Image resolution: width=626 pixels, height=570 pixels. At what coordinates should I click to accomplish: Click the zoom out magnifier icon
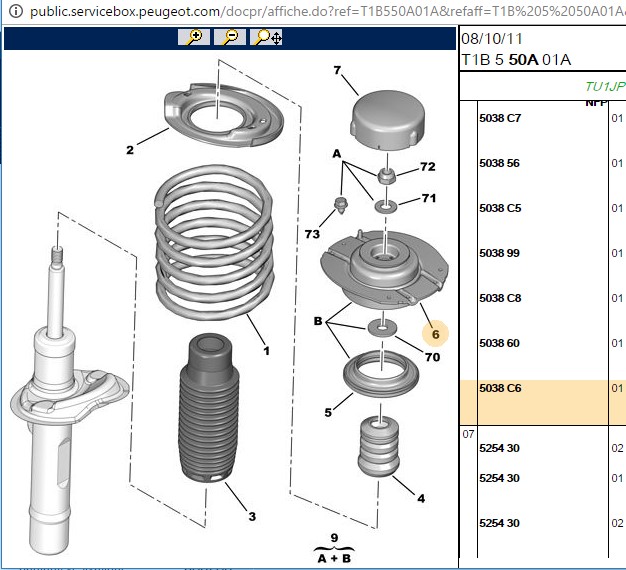(230, 37)
